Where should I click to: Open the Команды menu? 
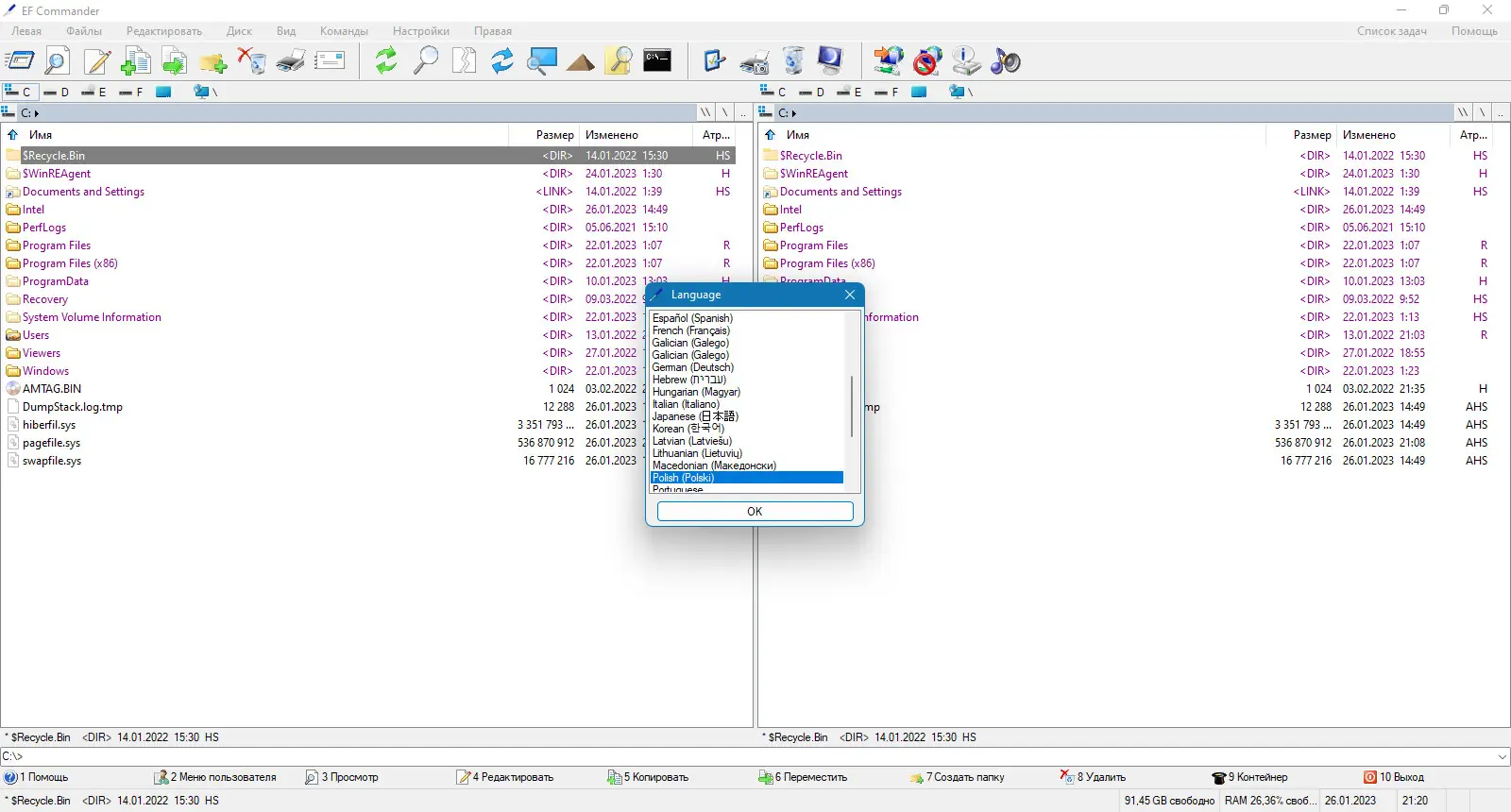coord(344,31)
